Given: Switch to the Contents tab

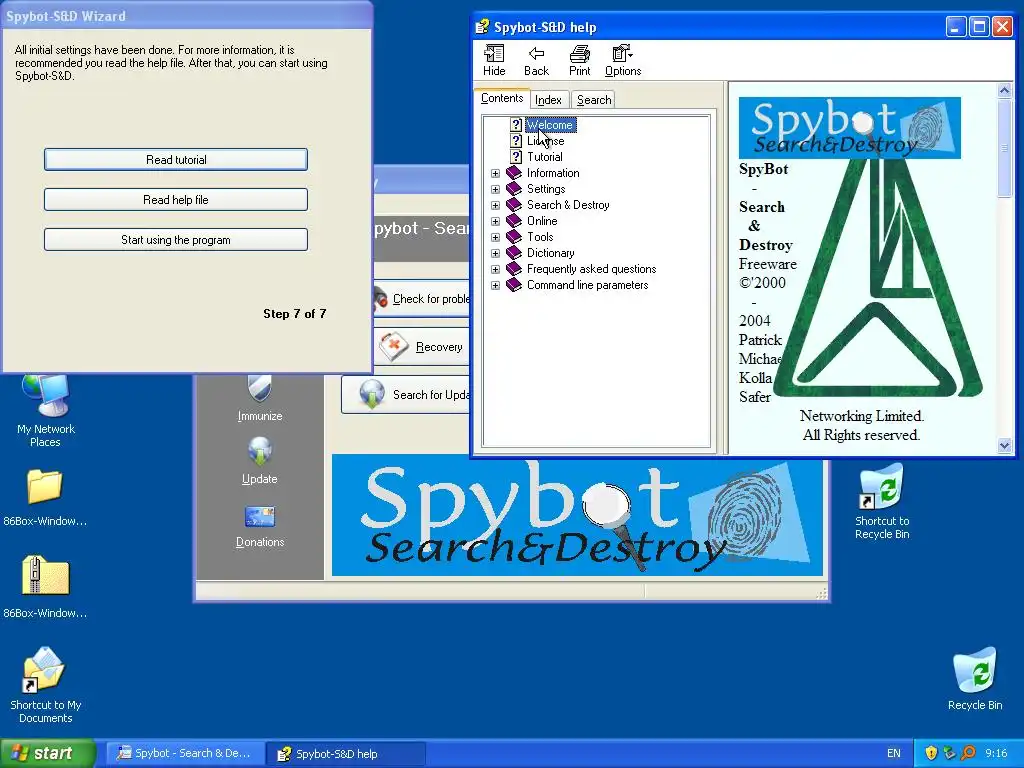Looking at the screenshot, I should tap(502, 98).
